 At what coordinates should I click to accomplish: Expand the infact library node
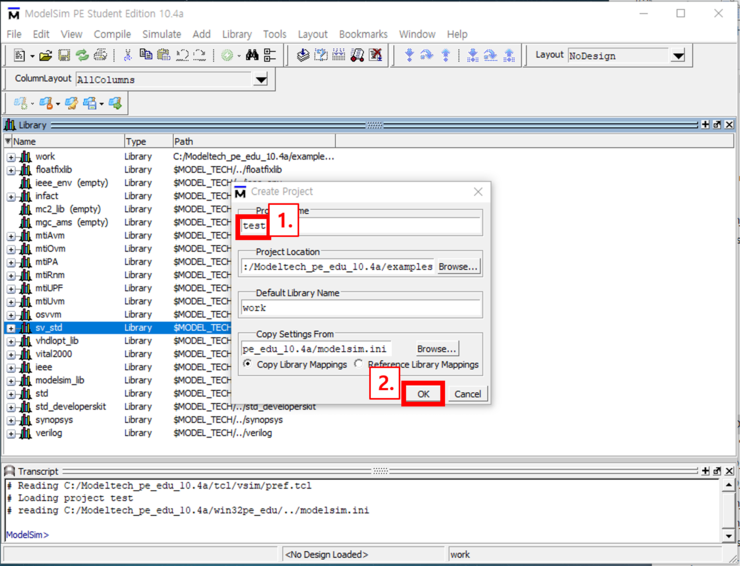[11, 197]
